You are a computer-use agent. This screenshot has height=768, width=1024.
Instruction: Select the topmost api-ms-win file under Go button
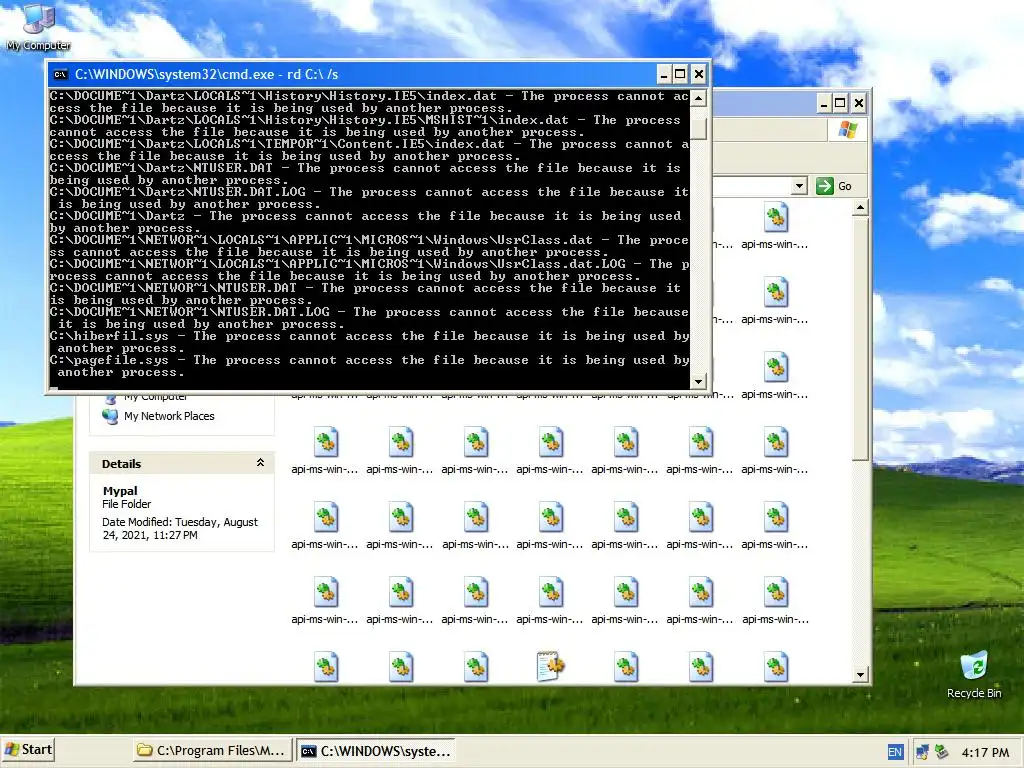point(775,225)
